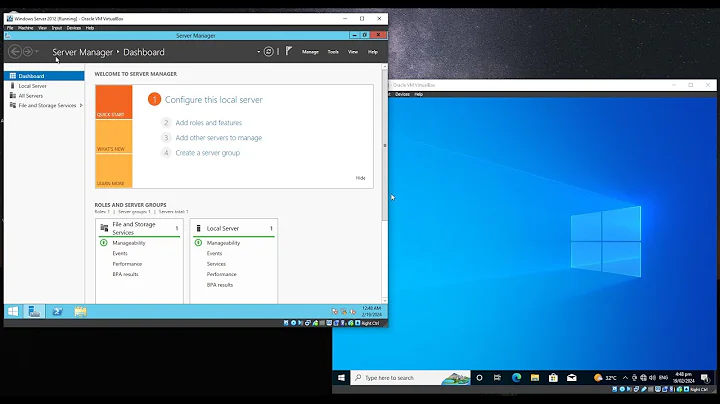The image size is (720, 404).
Task: Open Mail app from Windows 10 taskbar
Action: [572, 378]
